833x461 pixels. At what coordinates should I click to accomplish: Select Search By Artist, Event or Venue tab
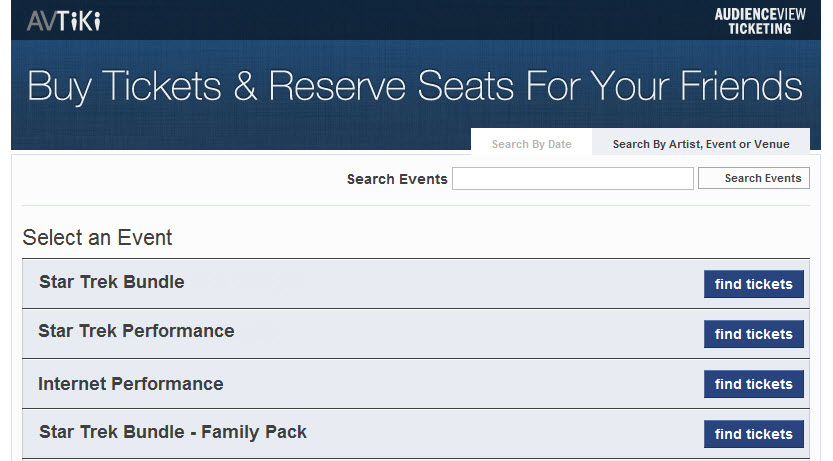(701, 143)
